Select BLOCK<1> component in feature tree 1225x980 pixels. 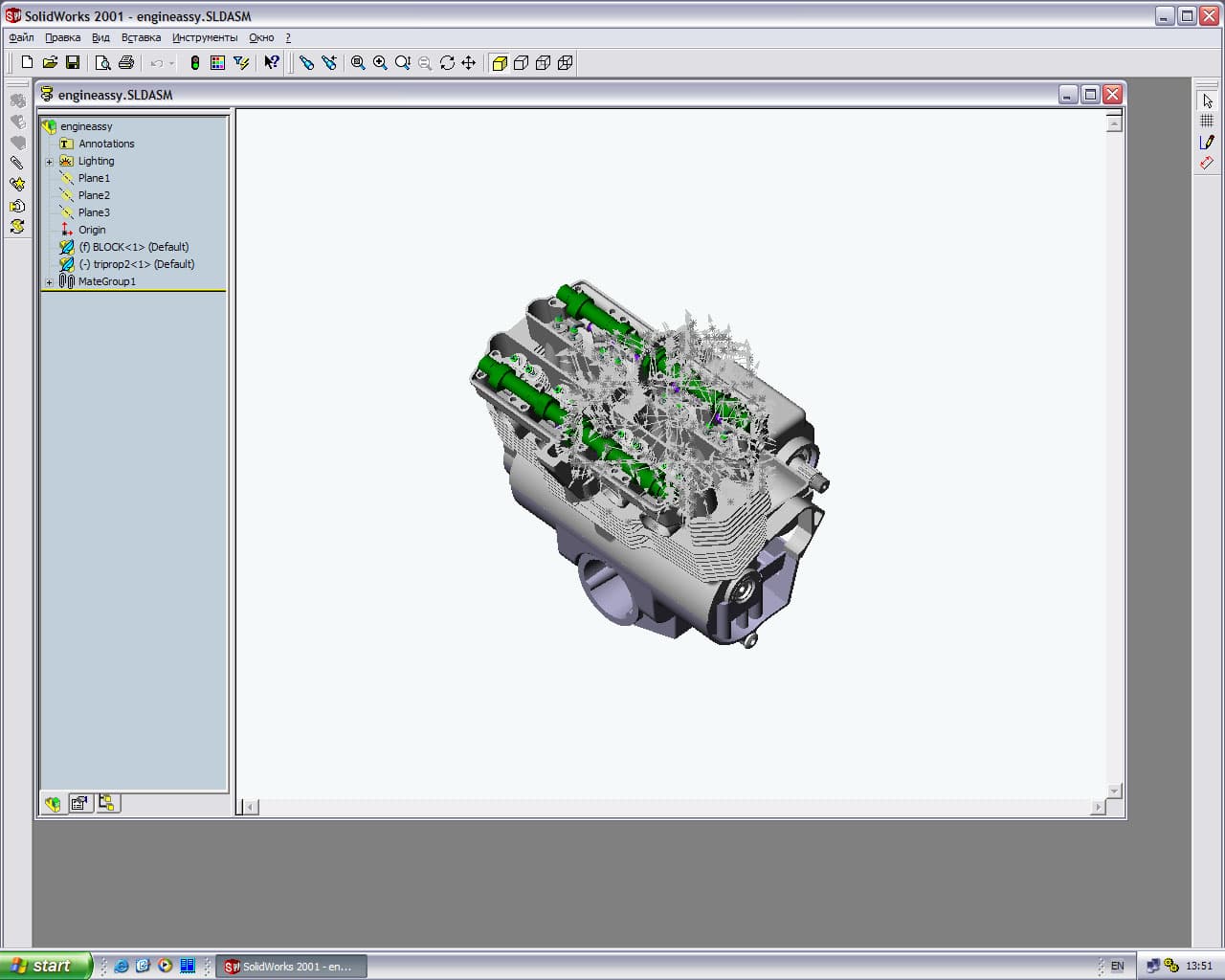[x=133, y=247]
